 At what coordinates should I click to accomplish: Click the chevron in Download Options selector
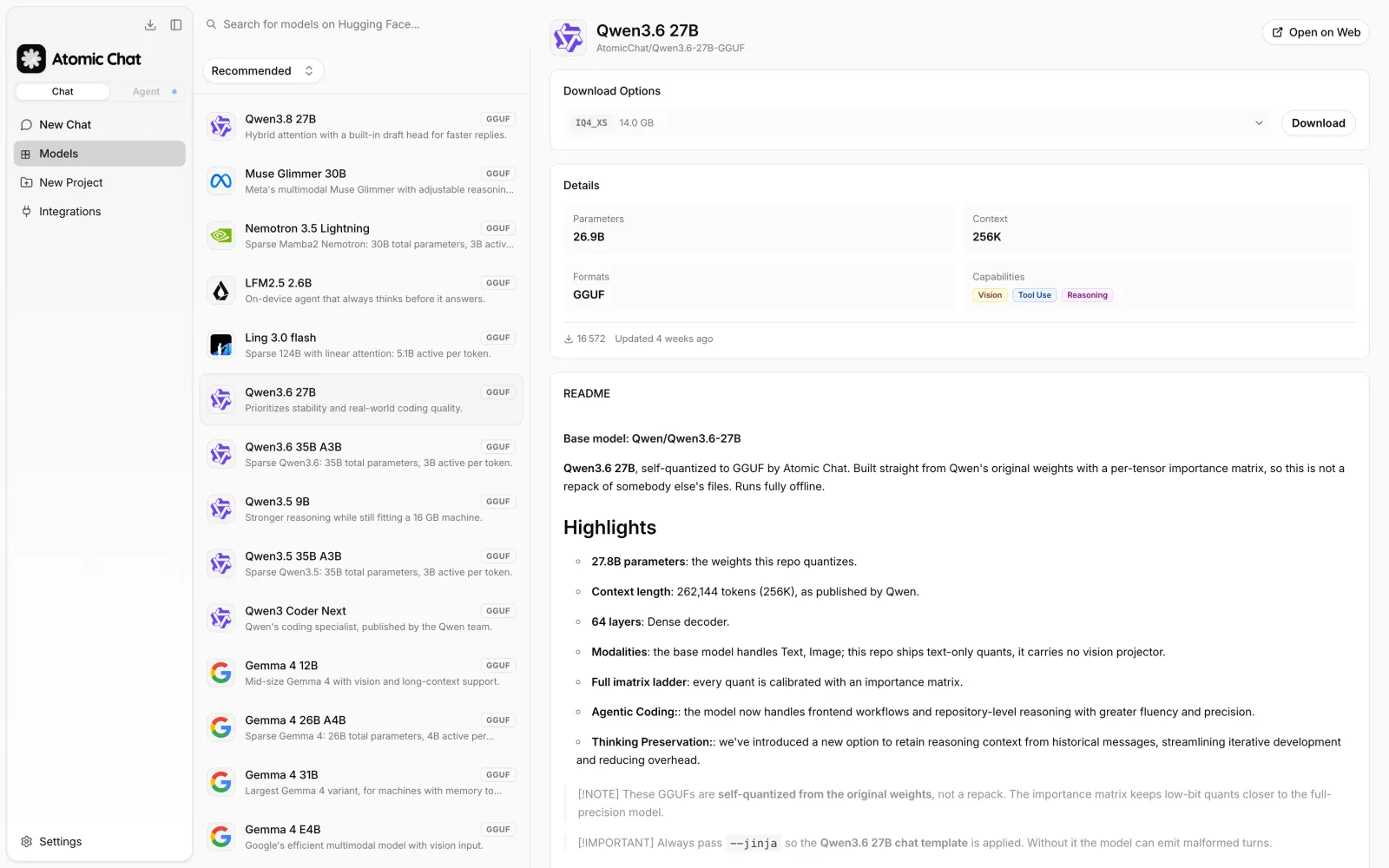(1259, 123)
